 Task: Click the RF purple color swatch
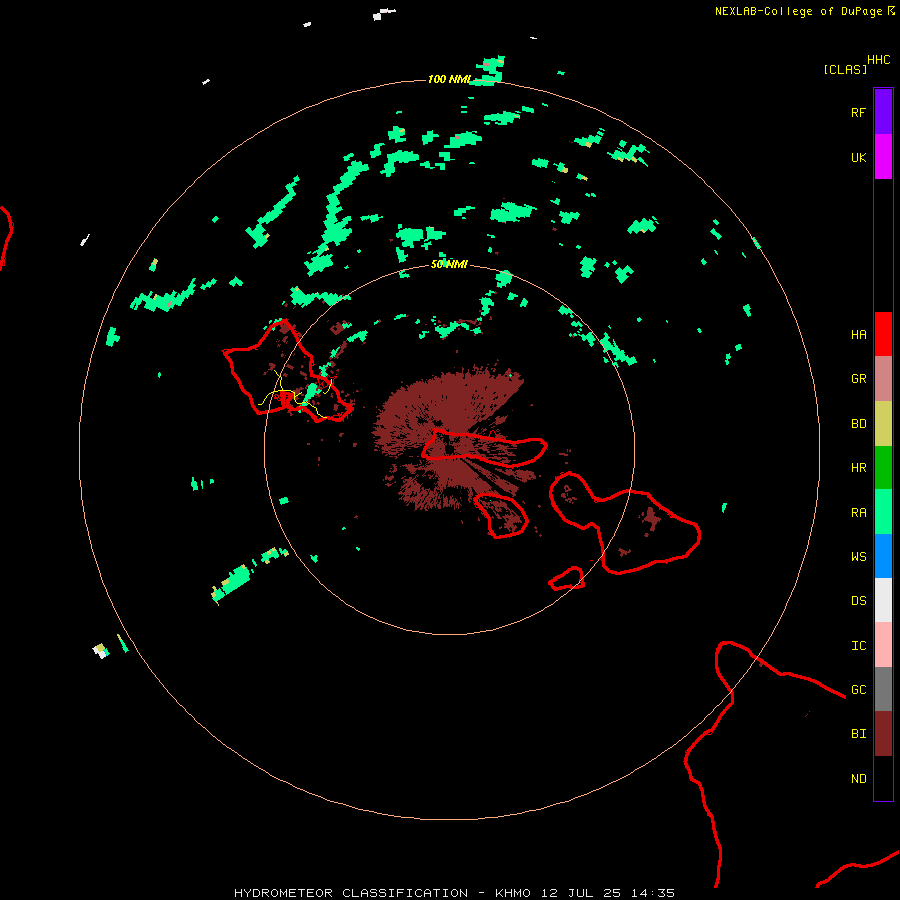(x=883, y=112)
